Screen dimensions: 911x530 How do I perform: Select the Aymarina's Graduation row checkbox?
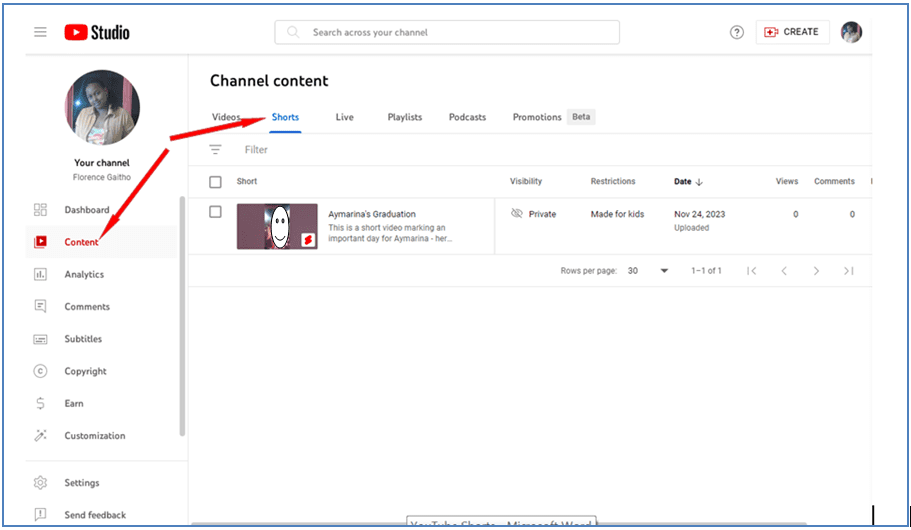point(216,212)
